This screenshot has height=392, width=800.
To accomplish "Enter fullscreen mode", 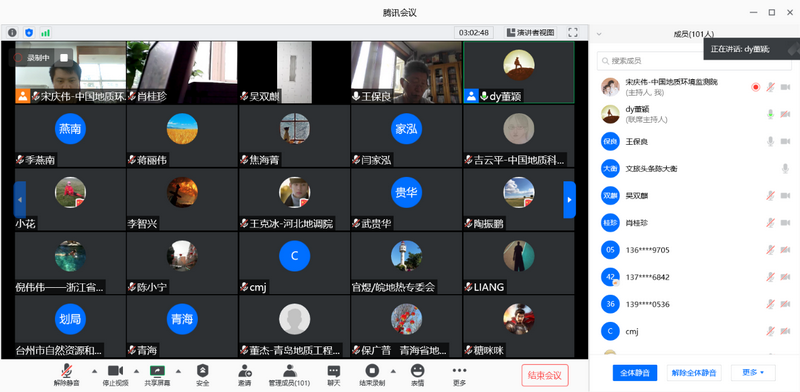I will tap(573, 33).
